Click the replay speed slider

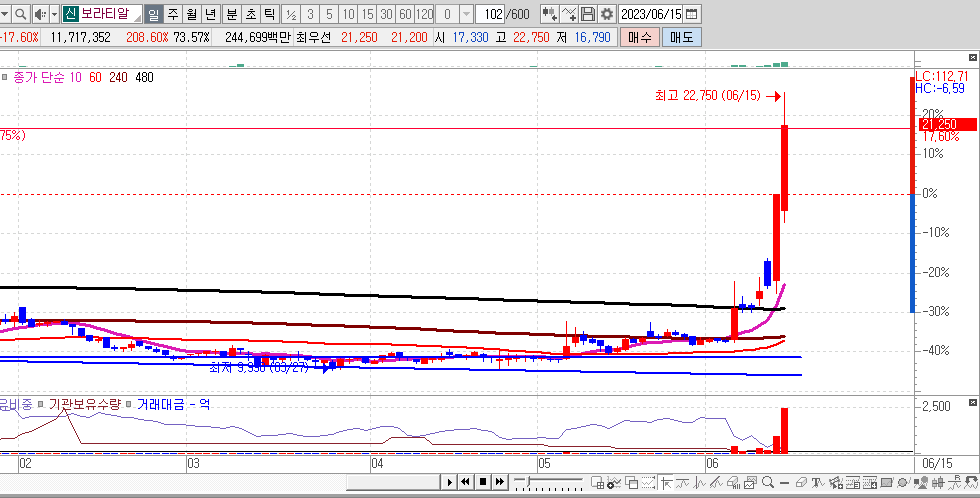(x=548, y=482)
